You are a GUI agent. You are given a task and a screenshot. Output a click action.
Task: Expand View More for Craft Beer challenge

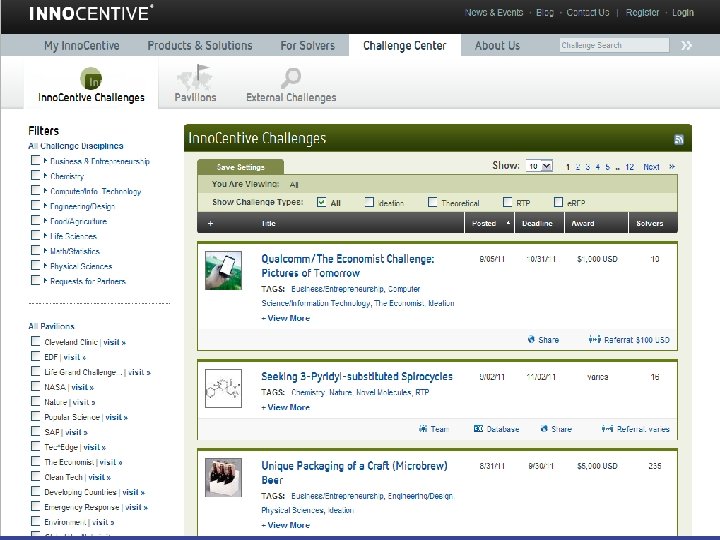coord(286,525)
